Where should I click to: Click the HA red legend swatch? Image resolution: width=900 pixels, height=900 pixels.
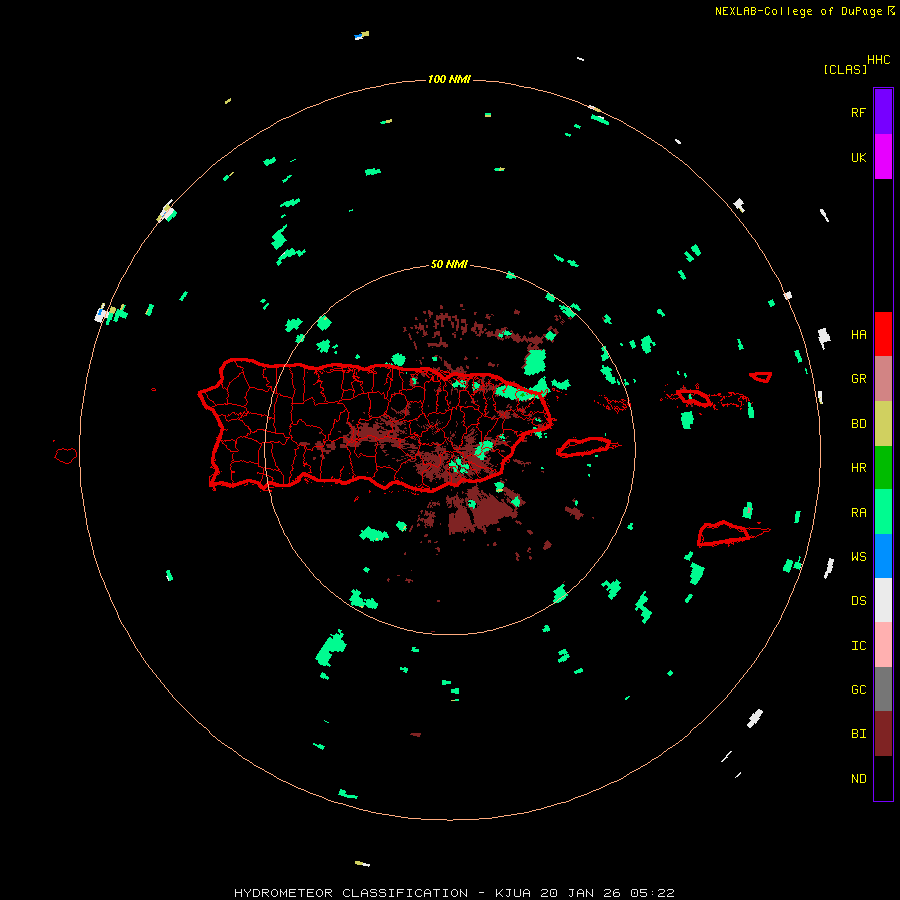pyautogui.click(x=883, y=334)
